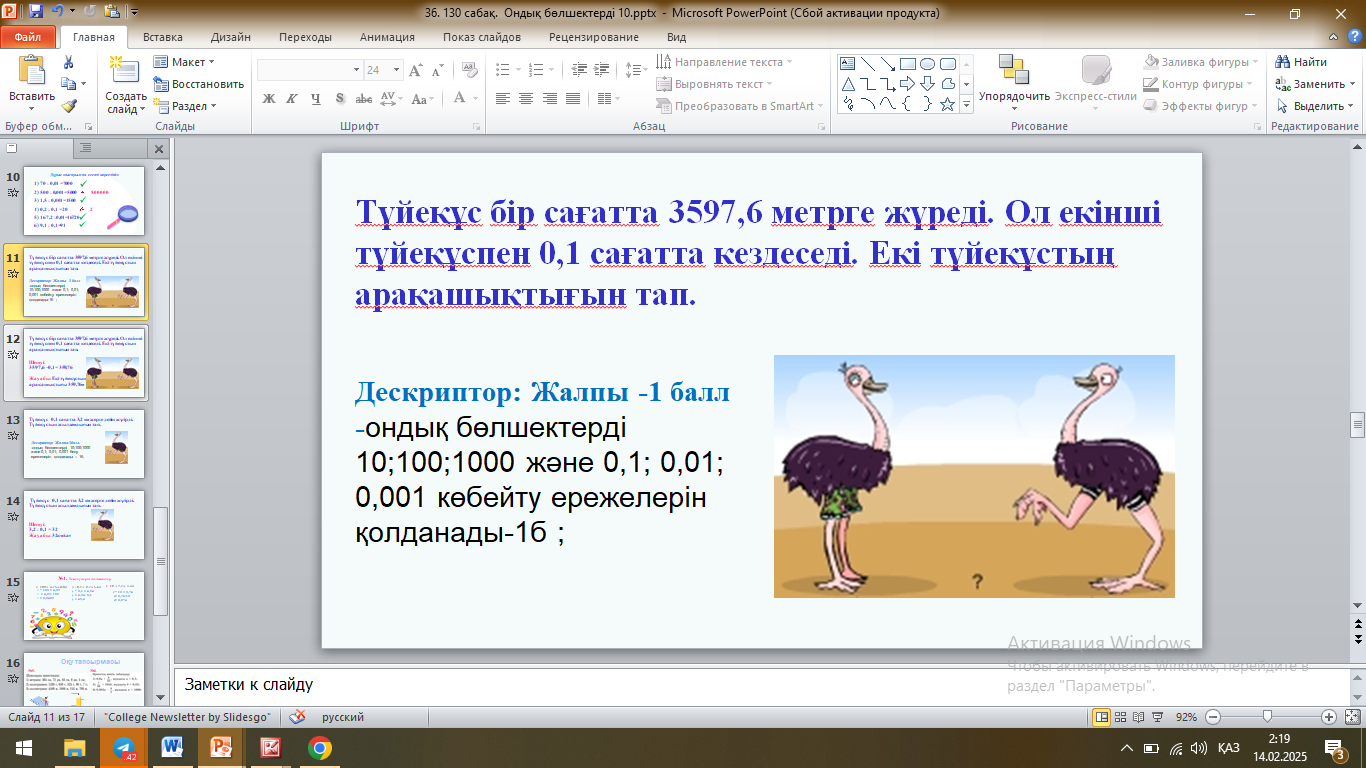
Task: Open the Вставка ribbon tab
Action: pyautogui.click(x=162, y=37)
